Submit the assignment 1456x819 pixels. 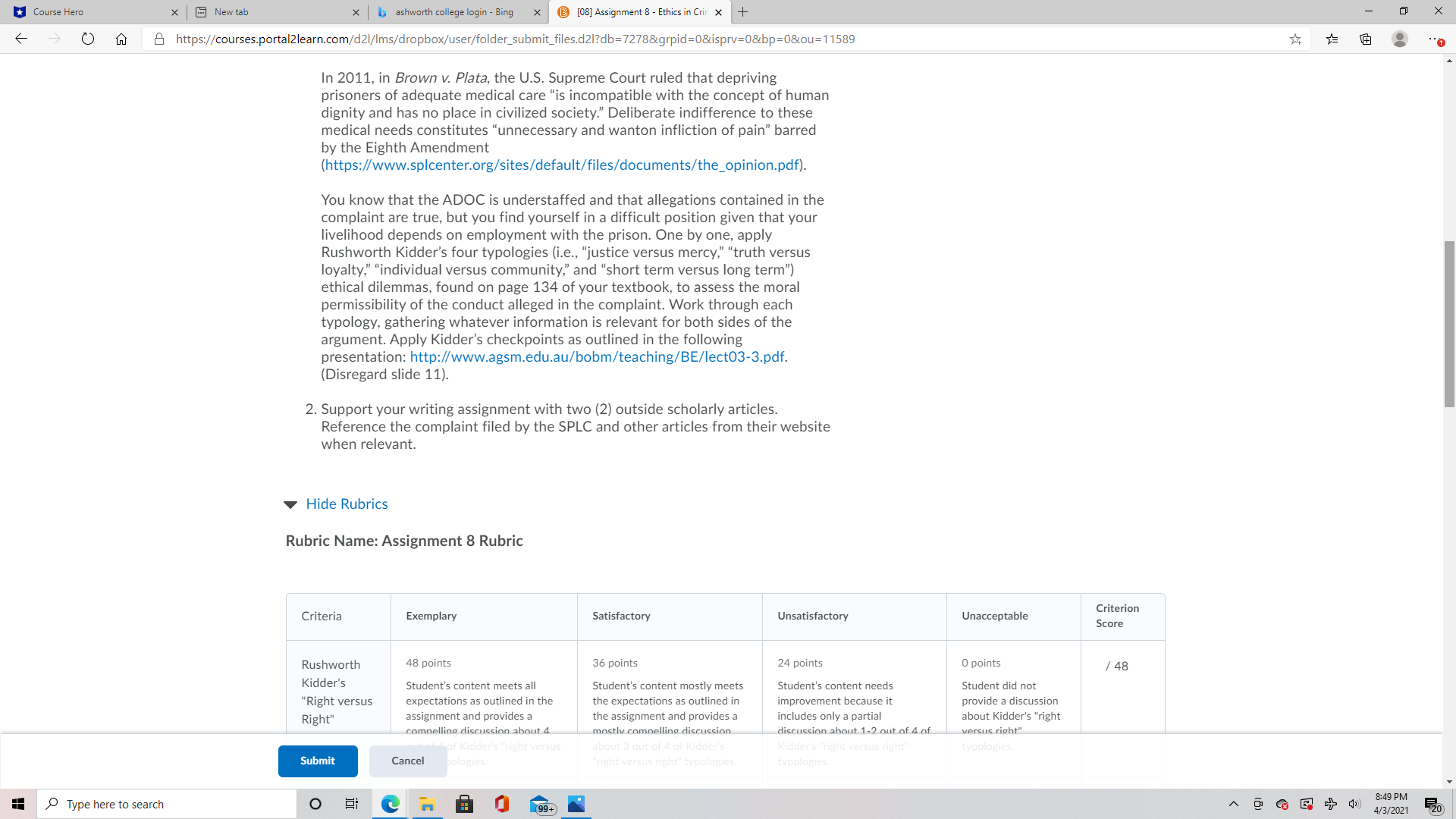(318, 761)
